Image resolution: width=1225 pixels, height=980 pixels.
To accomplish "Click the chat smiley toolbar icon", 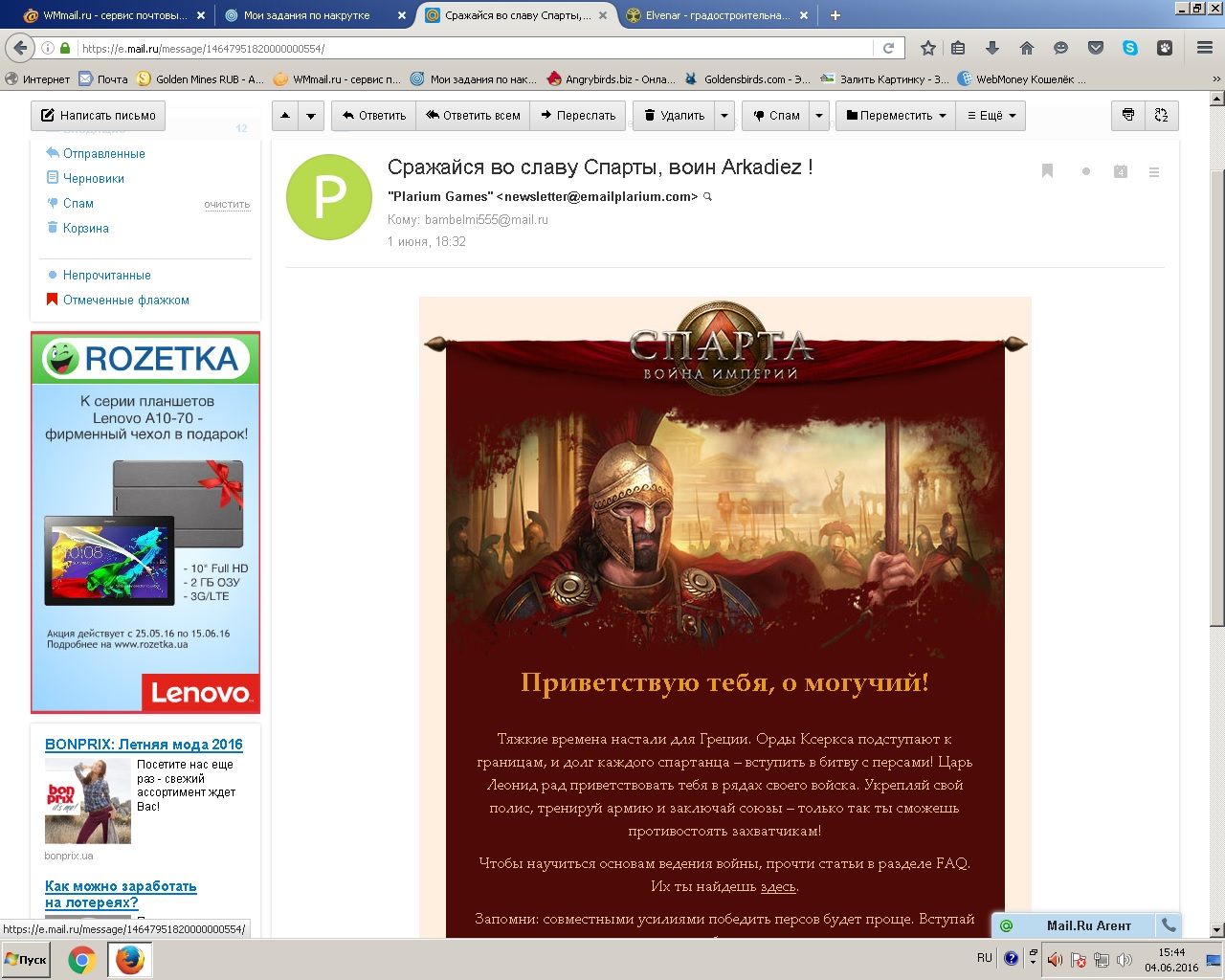I will tap(1061, 48).
